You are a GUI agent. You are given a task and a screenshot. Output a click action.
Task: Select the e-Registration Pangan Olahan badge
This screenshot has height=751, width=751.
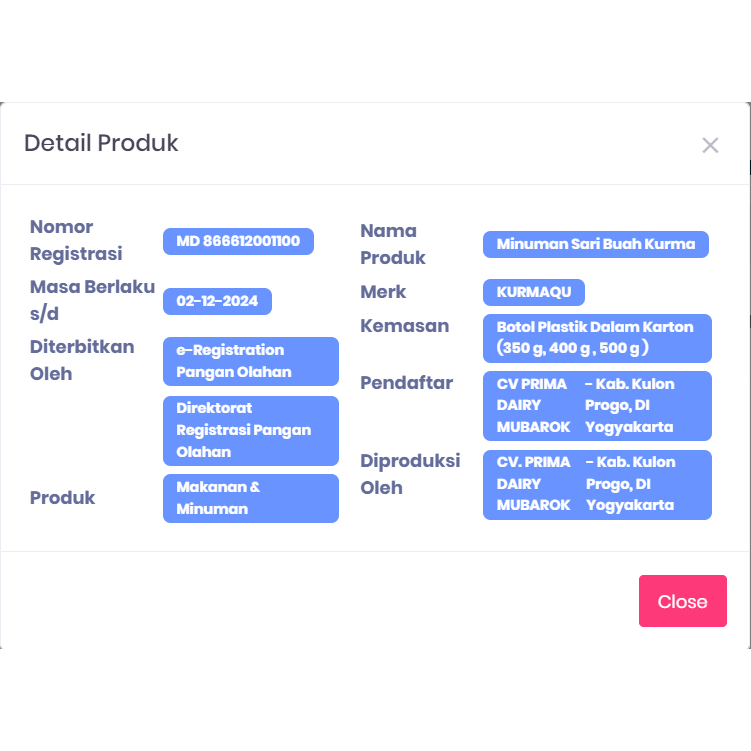click(250, 361)
